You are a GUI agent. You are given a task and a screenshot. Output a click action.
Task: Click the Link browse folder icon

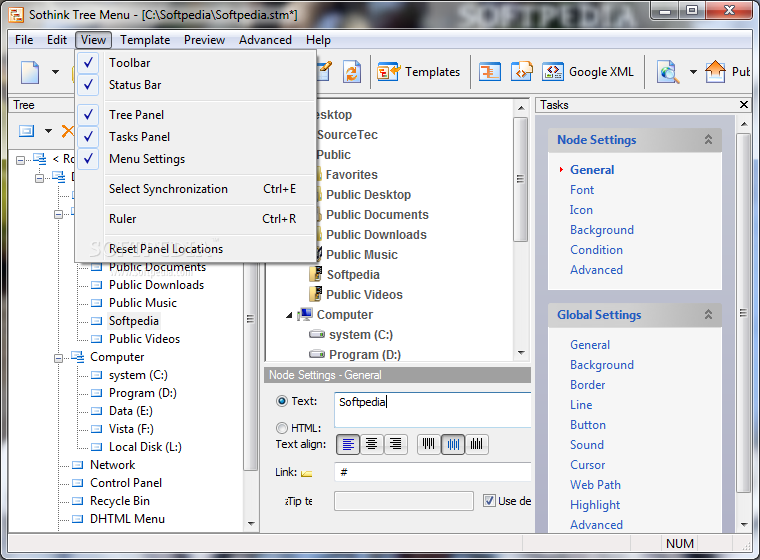[306, 473]
